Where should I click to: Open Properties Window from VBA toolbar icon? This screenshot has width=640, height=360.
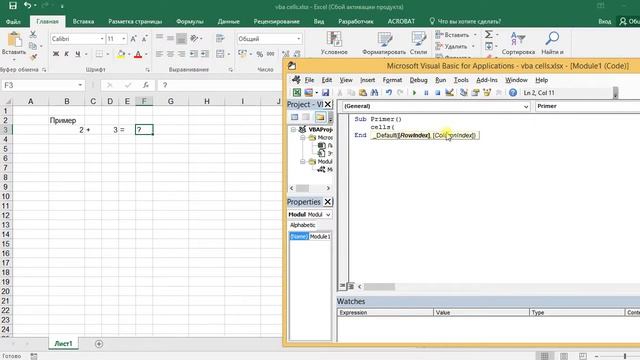click(x=475, y=93)
